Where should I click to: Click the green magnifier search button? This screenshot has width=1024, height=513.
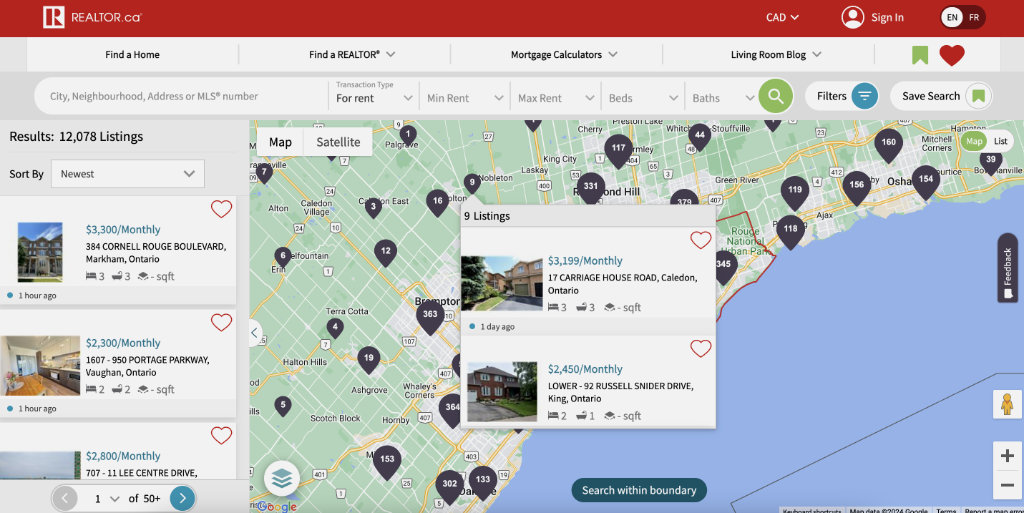tap(775, 96)
